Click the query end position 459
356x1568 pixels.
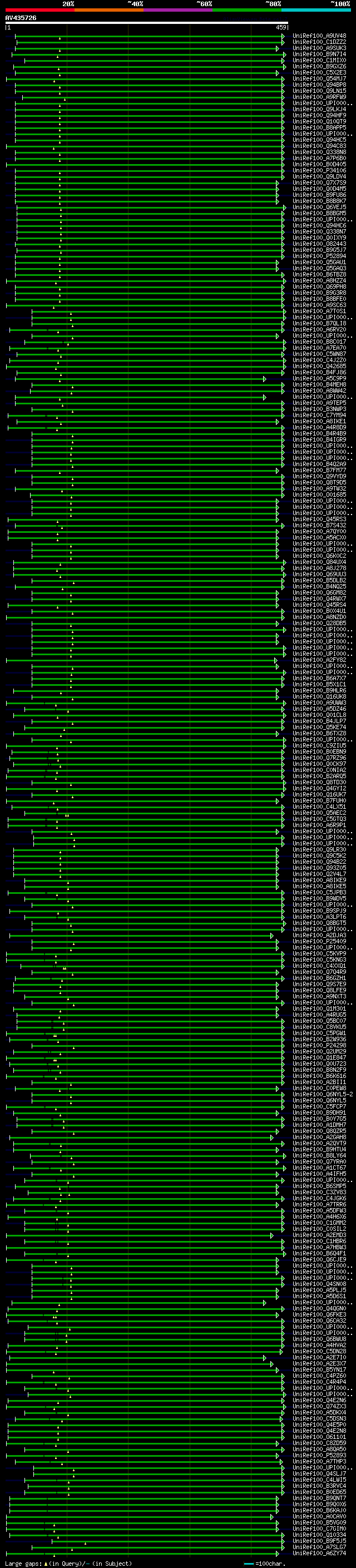pyautogui.click(x=281, y=27)
